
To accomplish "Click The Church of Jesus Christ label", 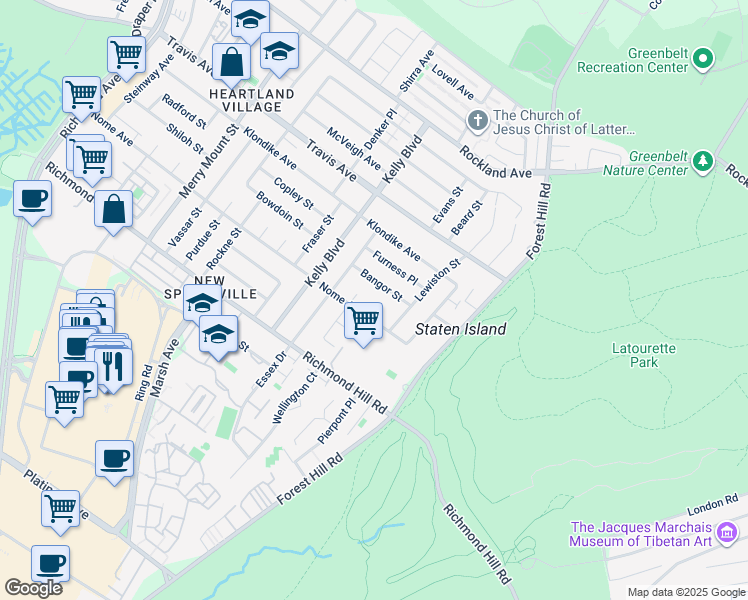I will [564, 122].
